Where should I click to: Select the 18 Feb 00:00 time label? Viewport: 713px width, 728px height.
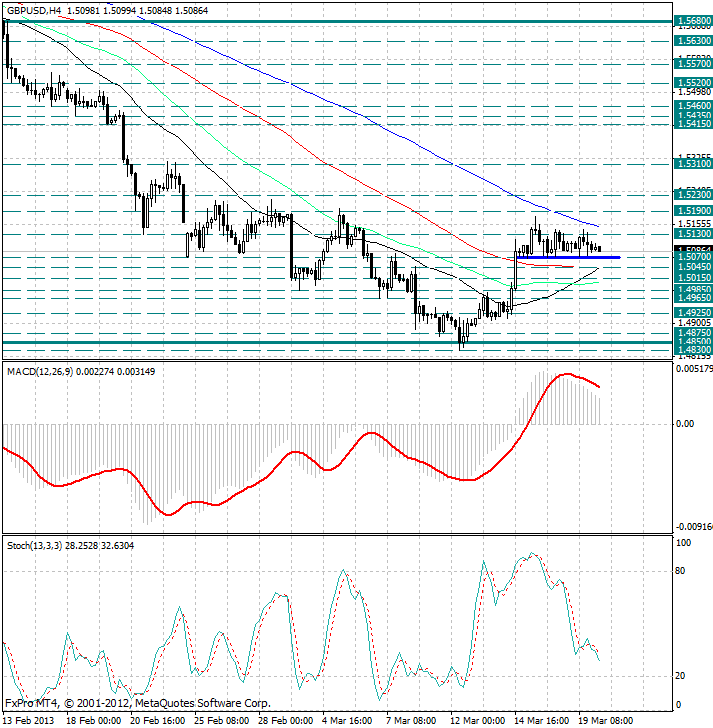[93, 721]
